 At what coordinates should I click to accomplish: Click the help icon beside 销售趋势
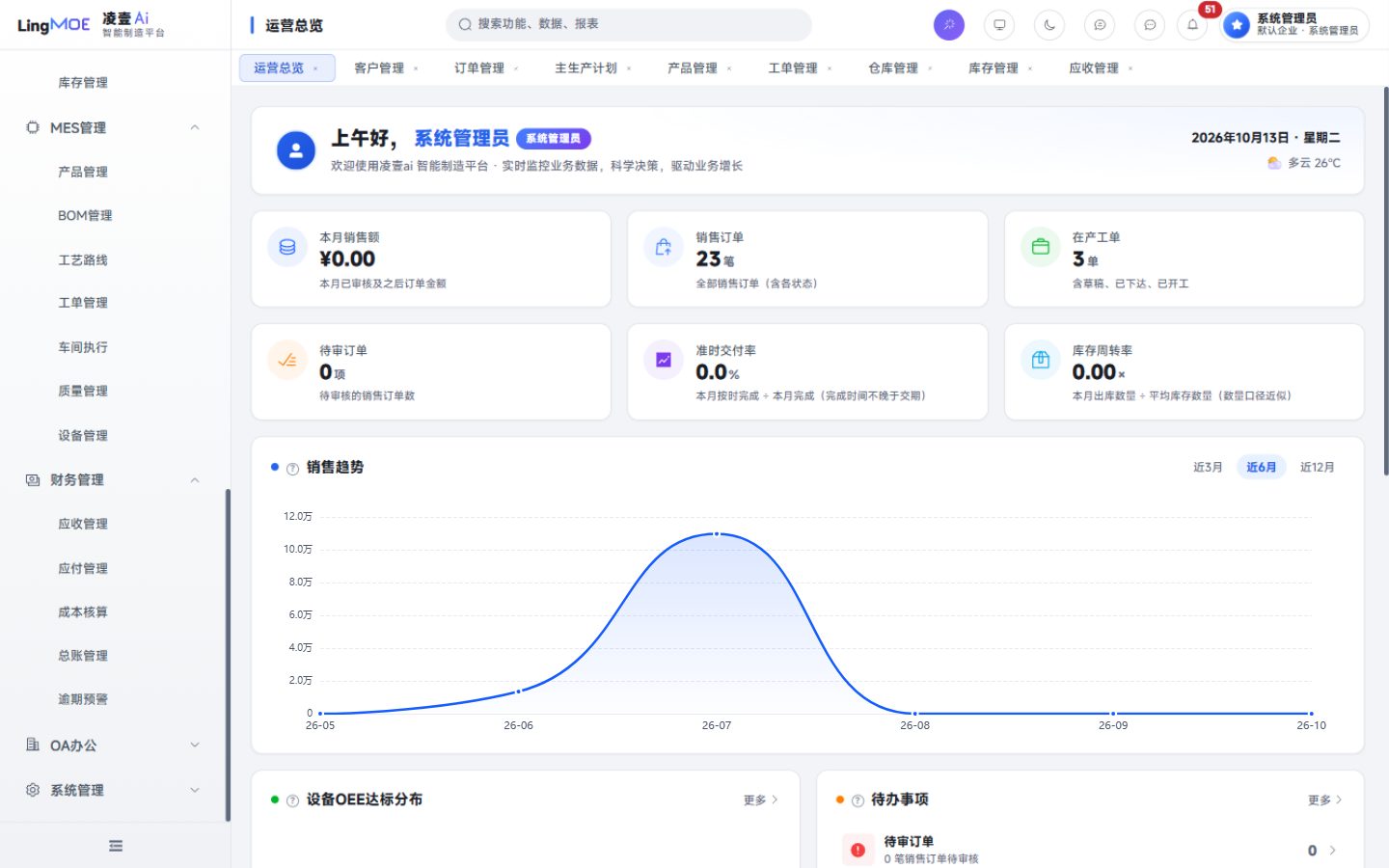pyautogui.click(x=292, y=468)
